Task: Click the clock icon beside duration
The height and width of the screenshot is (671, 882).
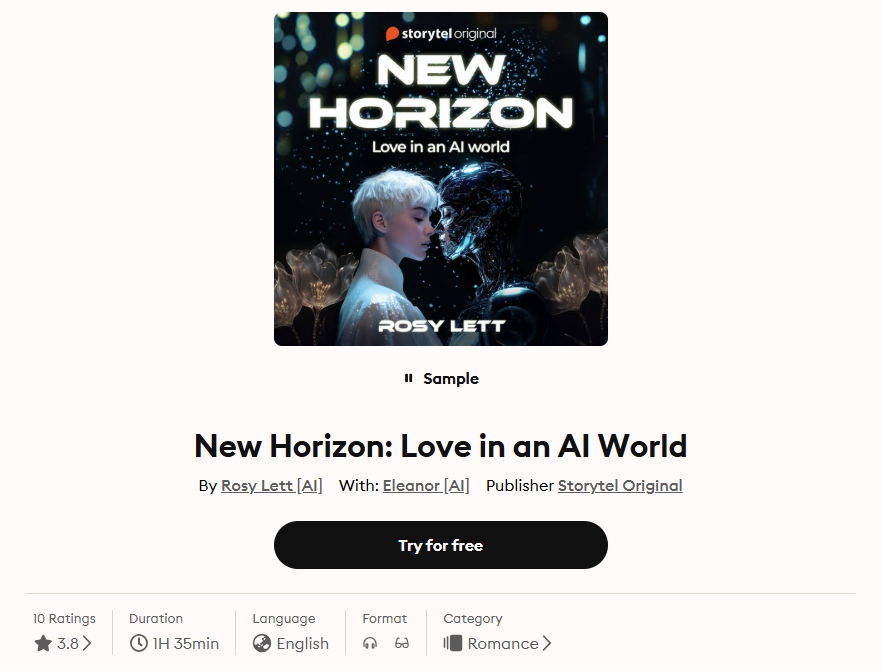Action: (x=138, y=643)
